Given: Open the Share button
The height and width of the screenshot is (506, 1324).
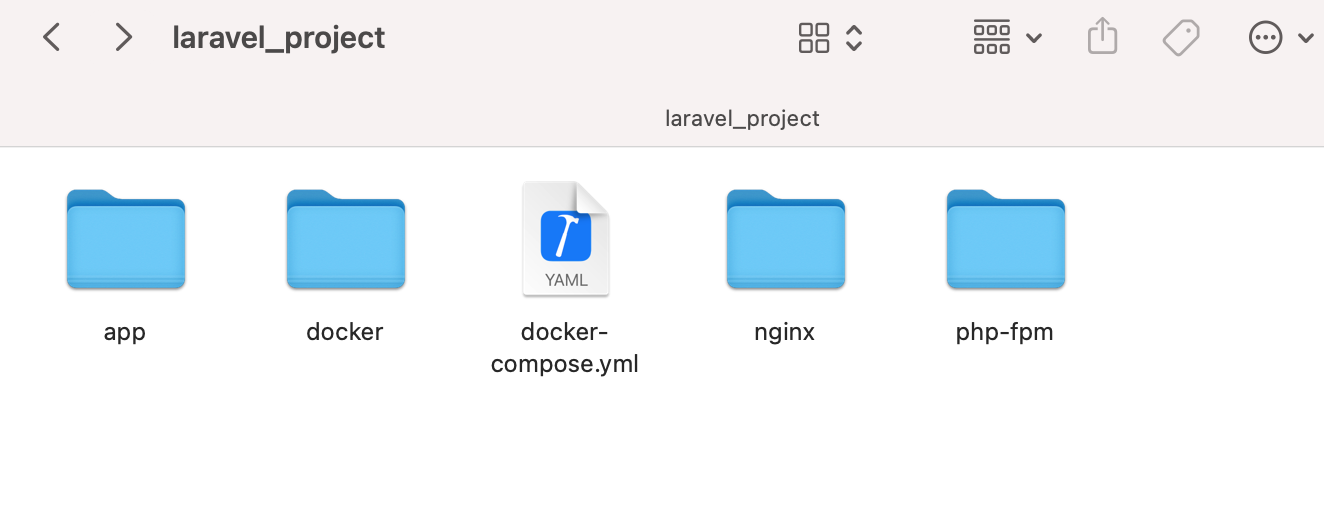Looking at the screenshot, I should (x=1102, y=38).
